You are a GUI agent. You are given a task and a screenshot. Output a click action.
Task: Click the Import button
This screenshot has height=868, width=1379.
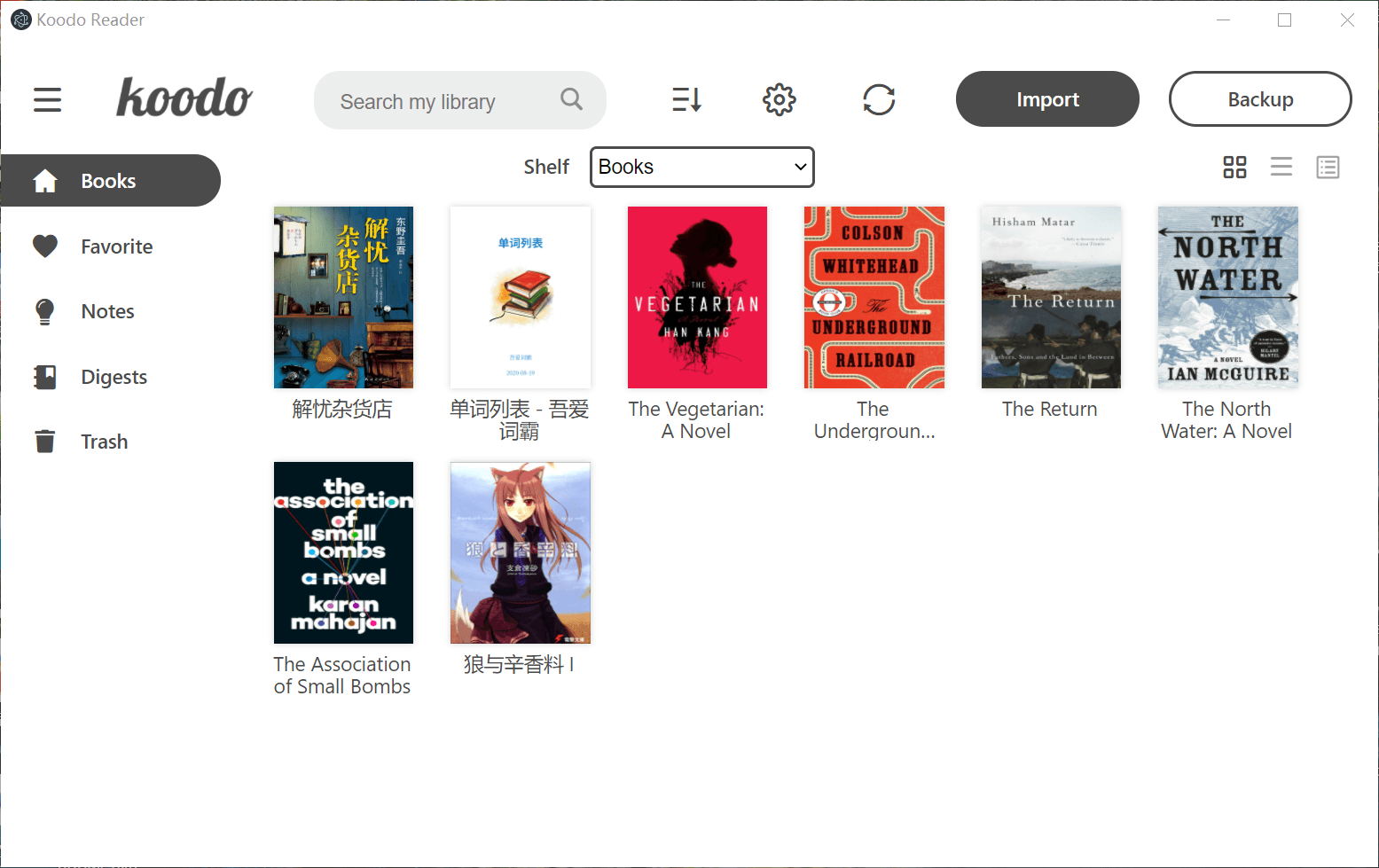(x=1047, y=99)
